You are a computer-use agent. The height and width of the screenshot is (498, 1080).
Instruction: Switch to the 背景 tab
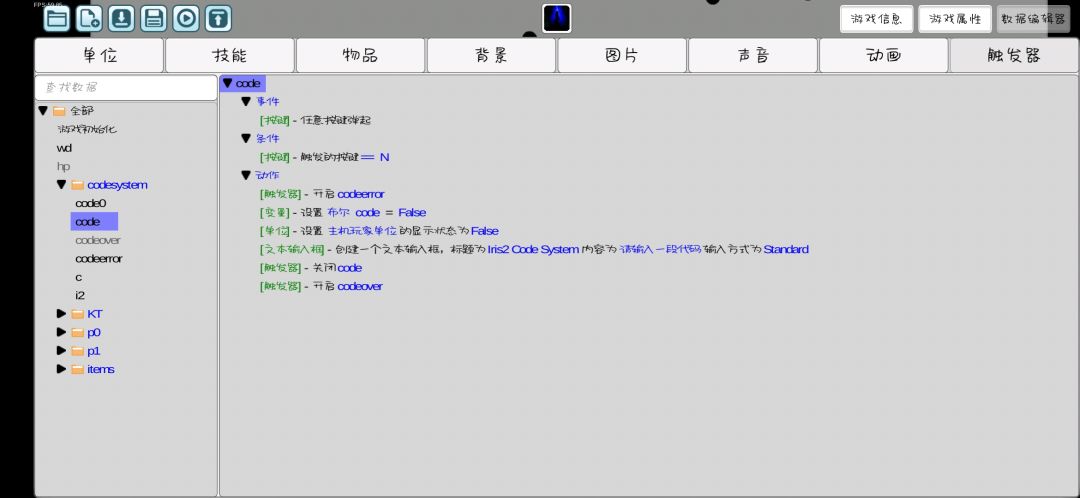491,55
